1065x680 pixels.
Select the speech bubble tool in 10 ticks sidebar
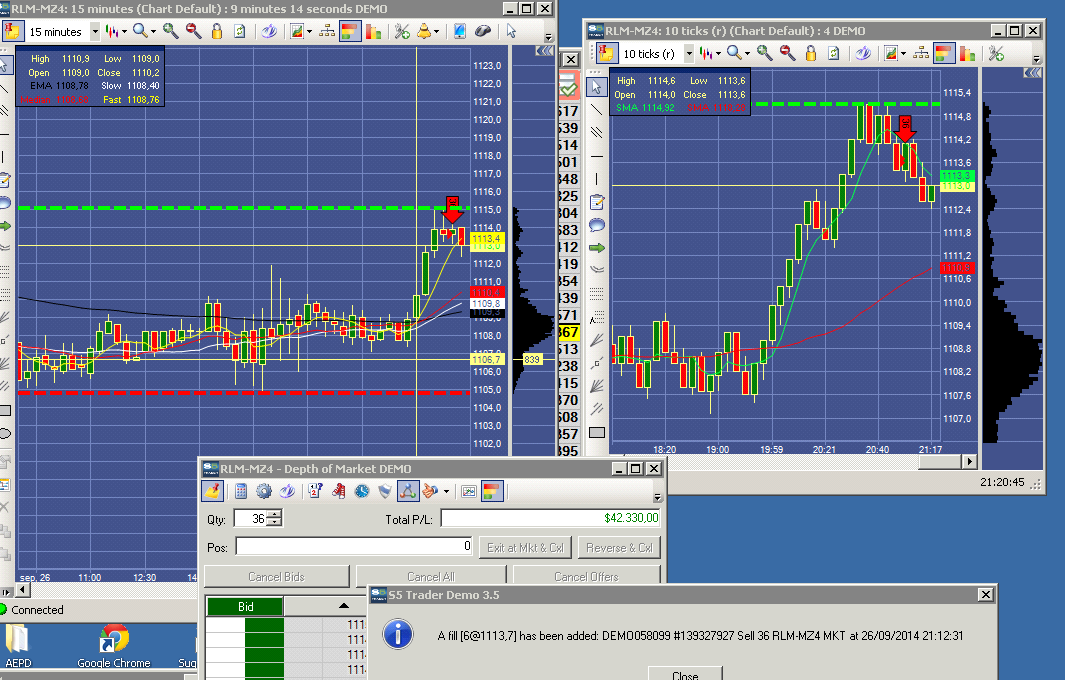coord(596,225)
